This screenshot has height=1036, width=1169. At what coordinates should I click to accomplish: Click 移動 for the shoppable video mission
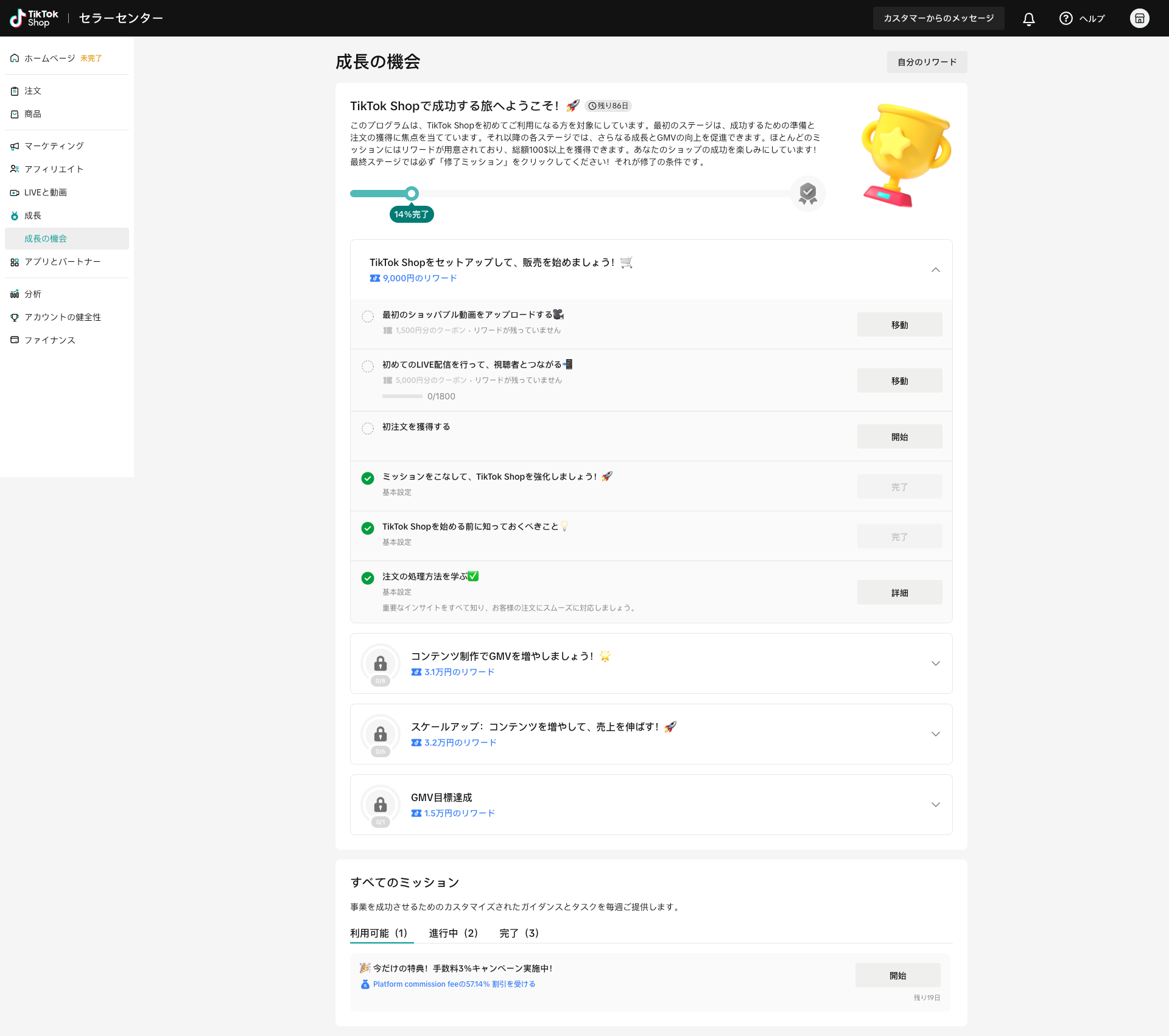pos(900,325)
